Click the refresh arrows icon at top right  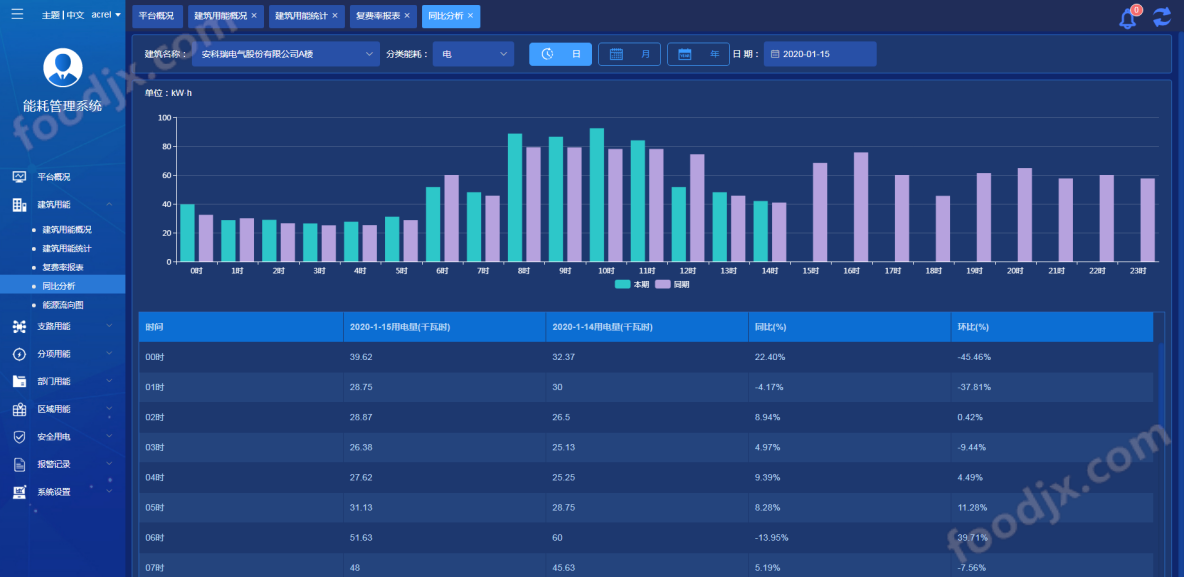[x=1160, y=16]
